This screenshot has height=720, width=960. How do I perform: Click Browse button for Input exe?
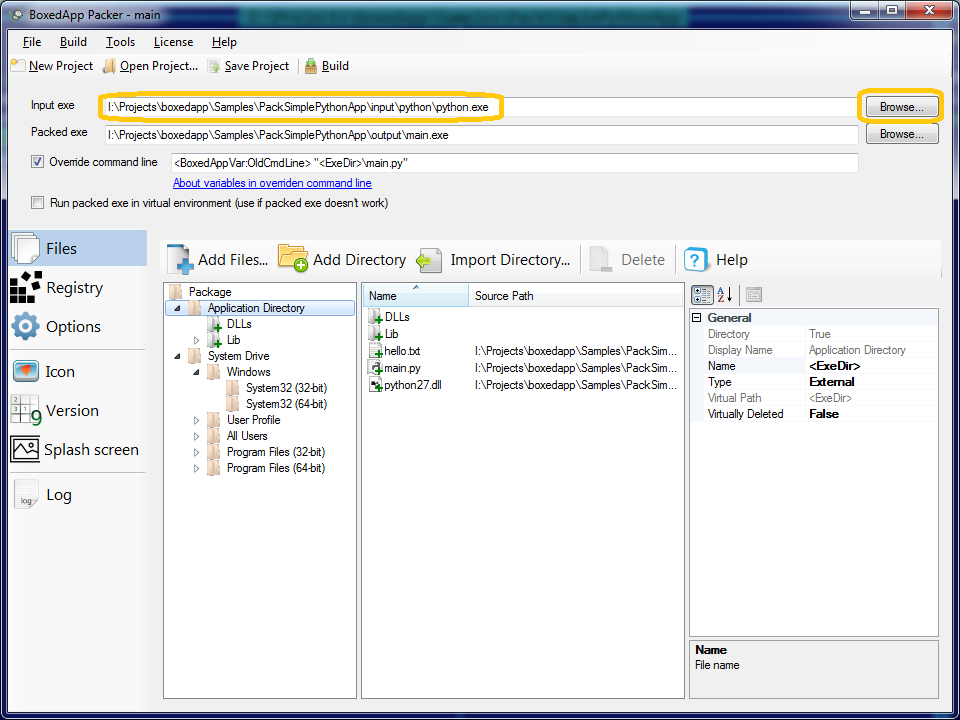[902, 106]
